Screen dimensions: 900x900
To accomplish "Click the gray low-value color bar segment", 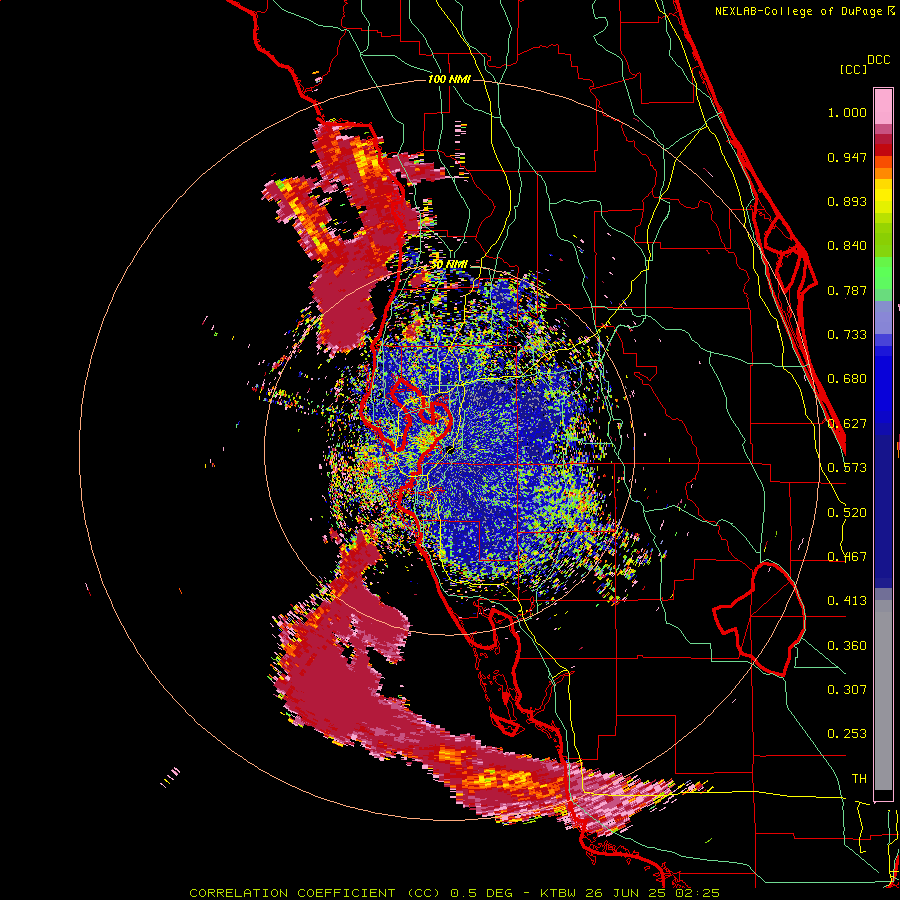I will click(x=883, y=695).
